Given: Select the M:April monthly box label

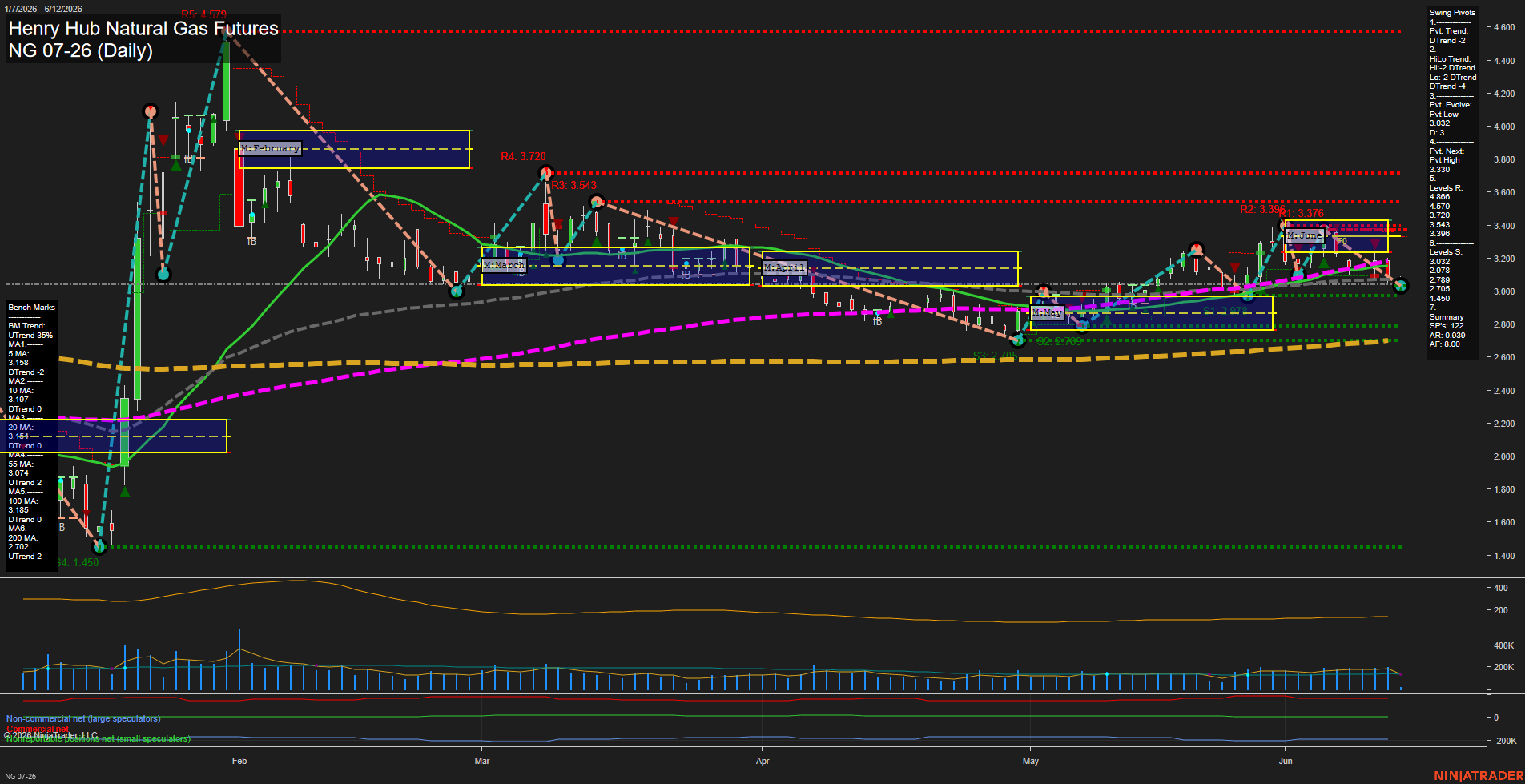Looking at the screenshot, I should pyautogui.click(x=785, y=267).
